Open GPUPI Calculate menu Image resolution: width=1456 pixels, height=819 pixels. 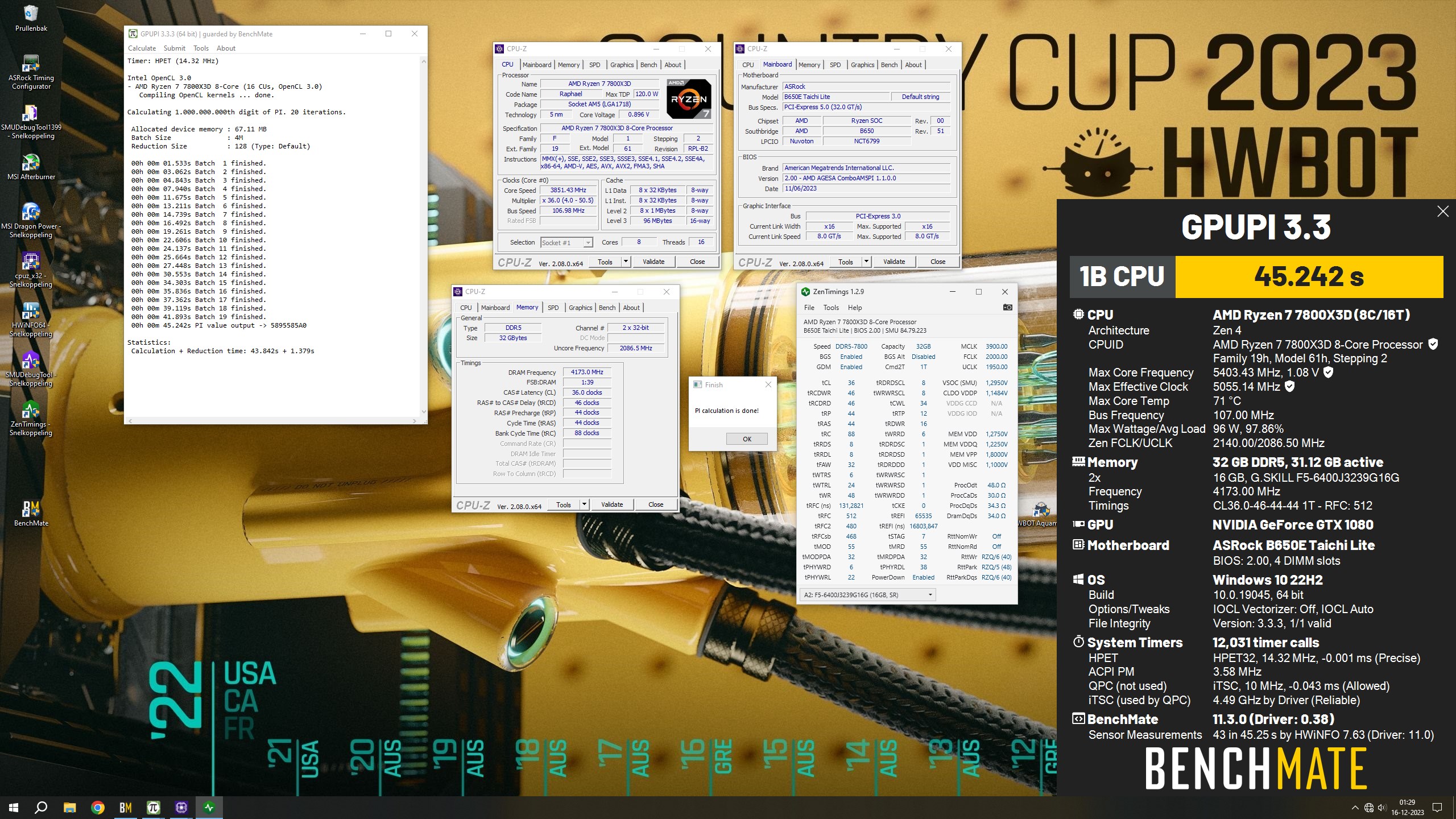(142, 48)
